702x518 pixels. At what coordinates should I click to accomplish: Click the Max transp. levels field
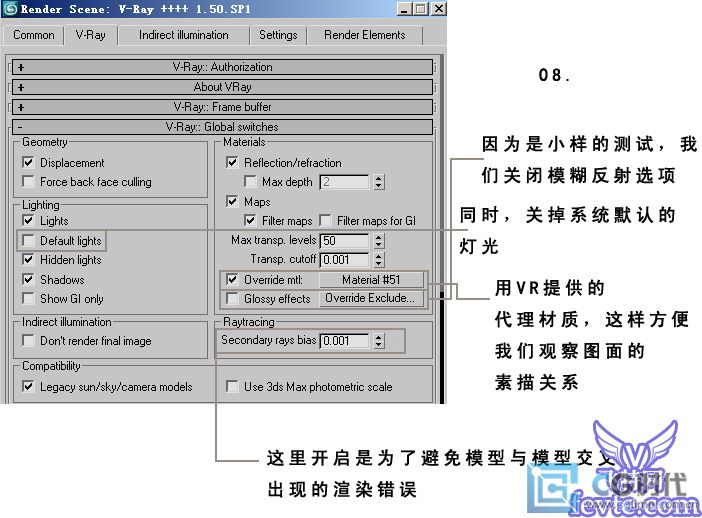pyautogui.click(x=344, y=241)
